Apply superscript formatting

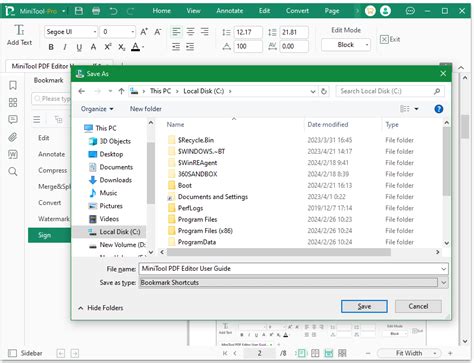click(108, 47)
